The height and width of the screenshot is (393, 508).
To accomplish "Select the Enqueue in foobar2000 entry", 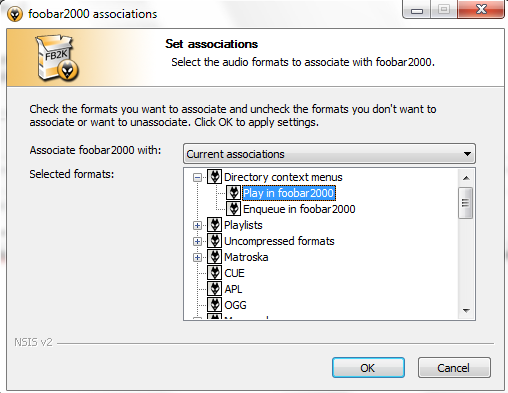I will click(x=299, y=209).
